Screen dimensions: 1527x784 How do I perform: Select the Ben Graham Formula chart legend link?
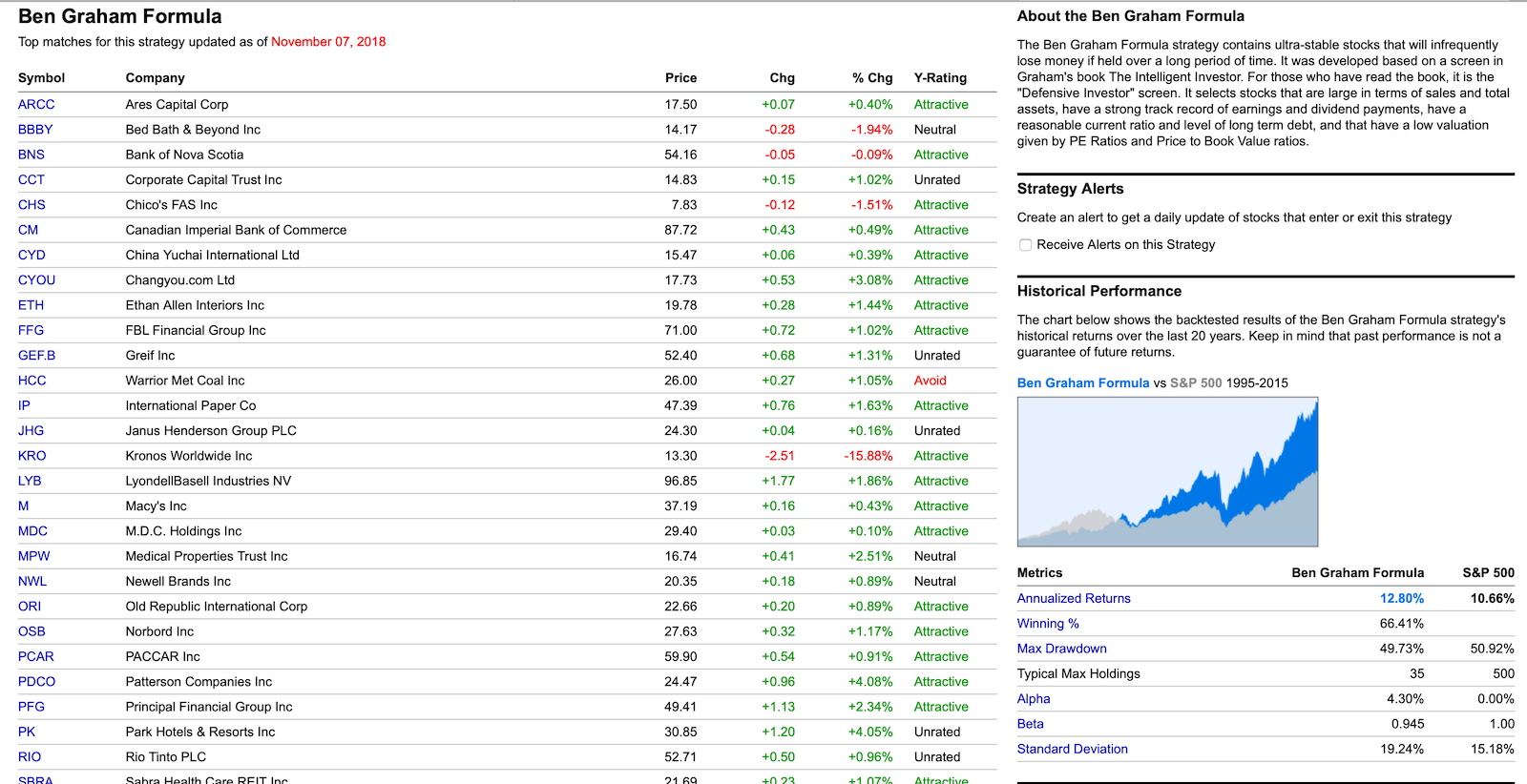point(1083,383)
